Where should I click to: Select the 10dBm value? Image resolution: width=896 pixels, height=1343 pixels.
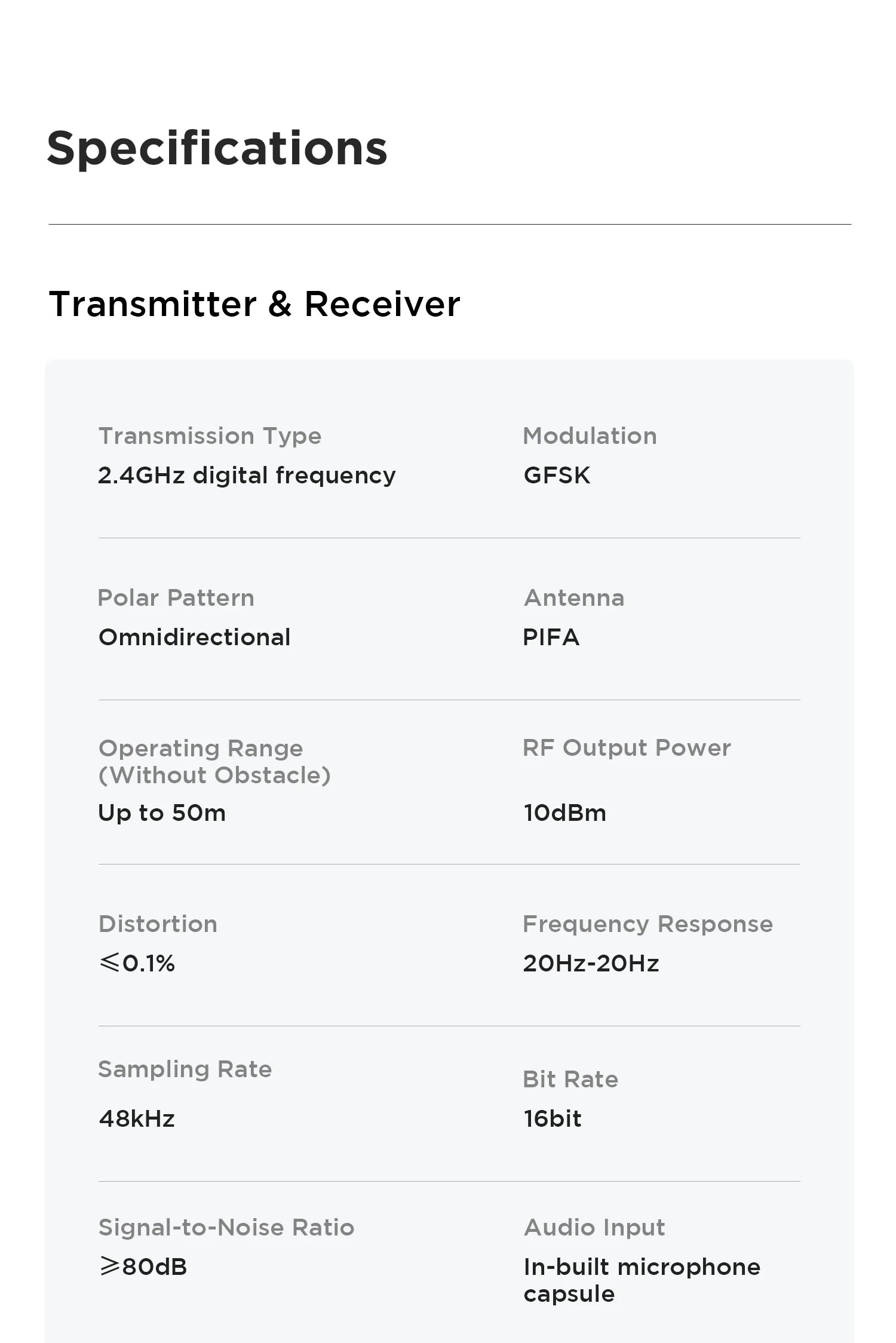(565, 813)
